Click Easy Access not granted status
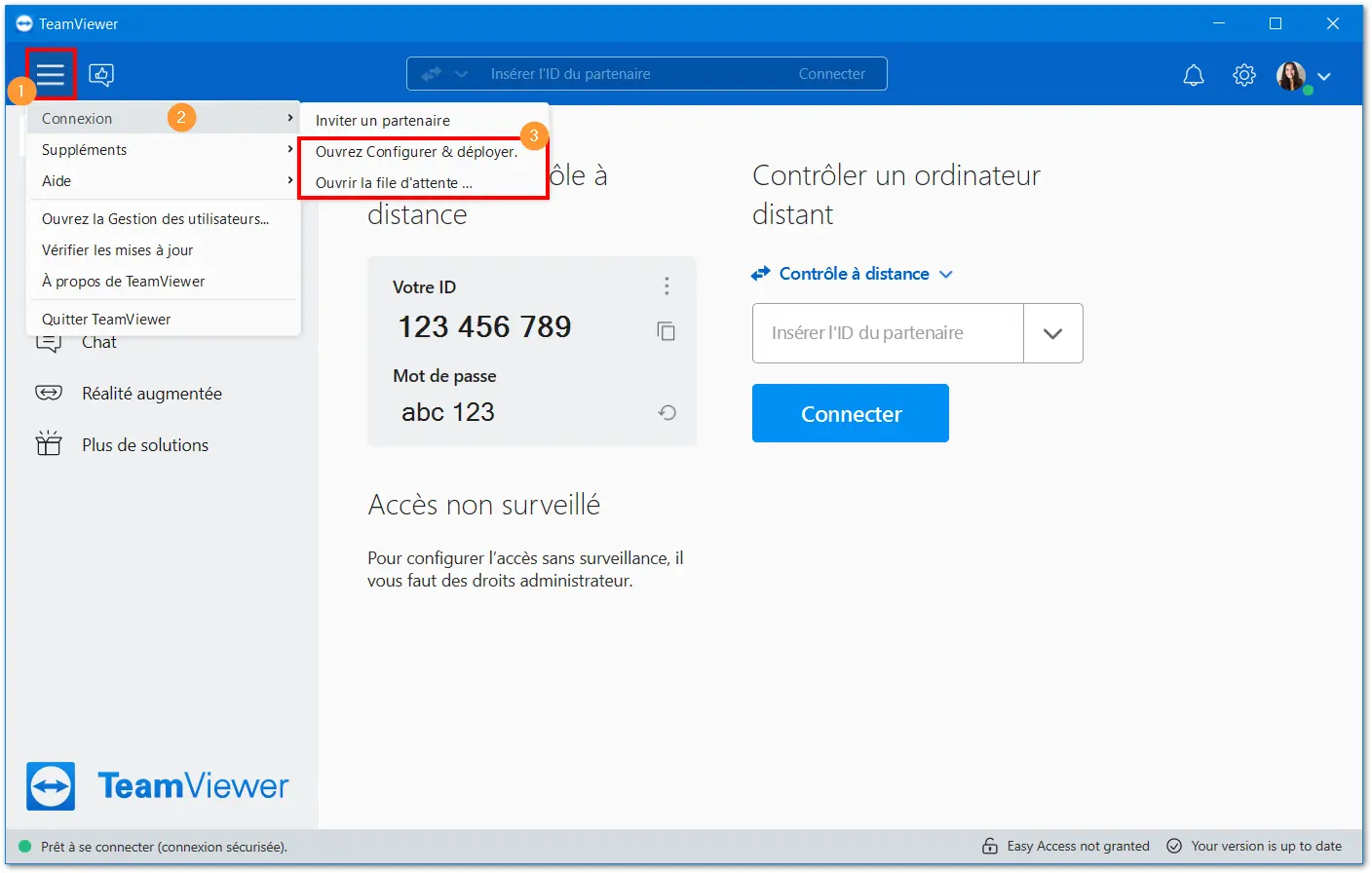 coord(1079,847)
